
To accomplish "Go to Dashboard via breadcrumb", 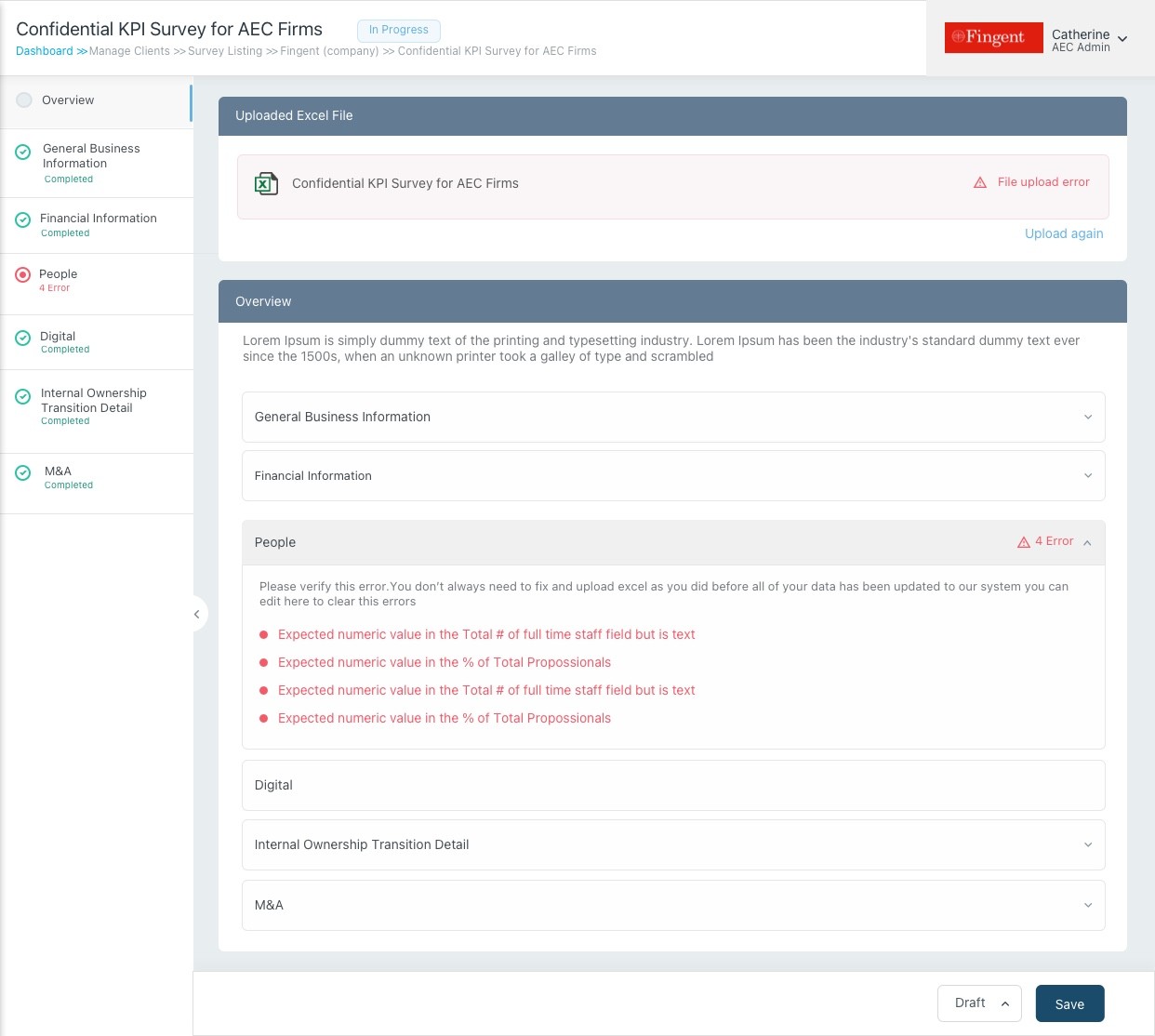I will tap(44, 51).
